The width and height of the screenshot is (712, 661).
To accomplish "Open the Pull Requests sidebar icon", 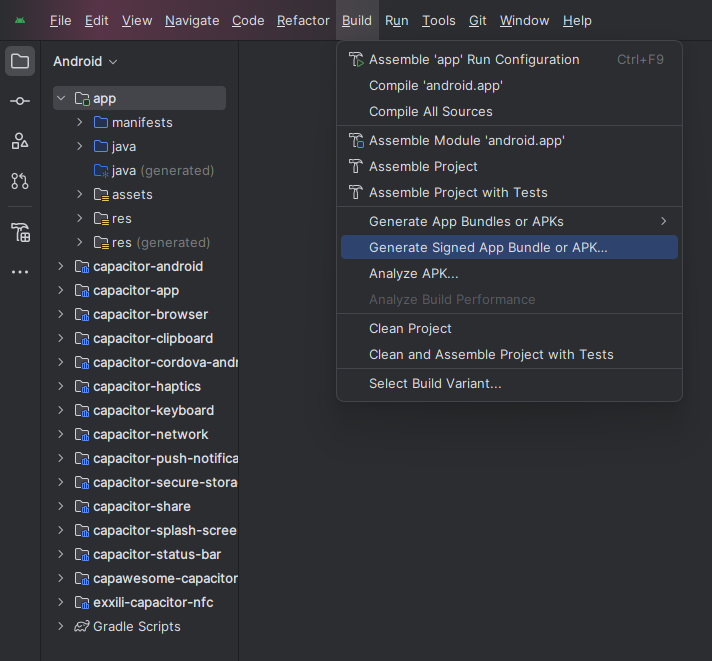I will 20,181.
